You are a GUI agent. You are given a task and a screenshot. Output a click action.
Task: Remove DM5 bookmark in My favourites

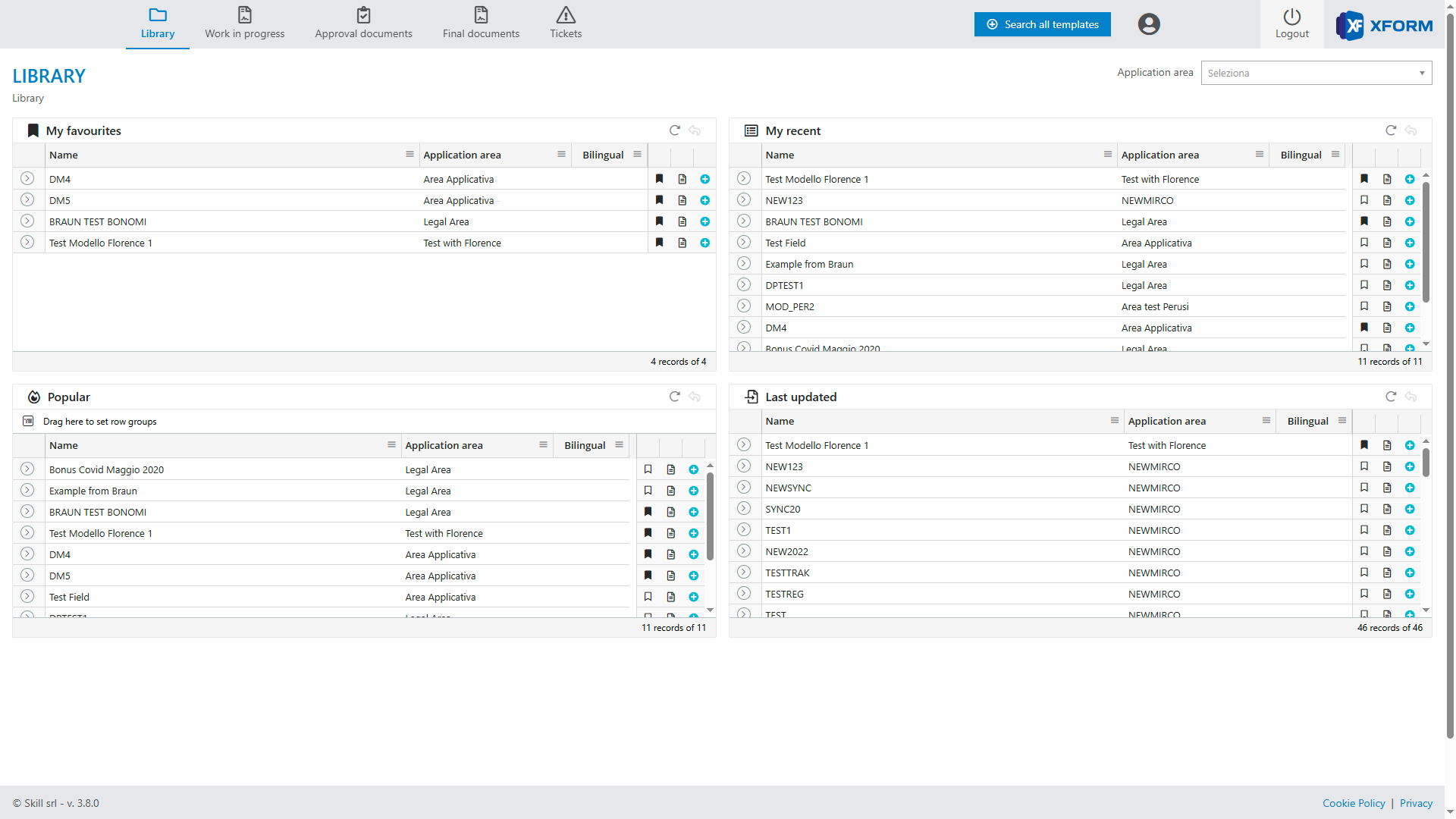pos(660,200)
